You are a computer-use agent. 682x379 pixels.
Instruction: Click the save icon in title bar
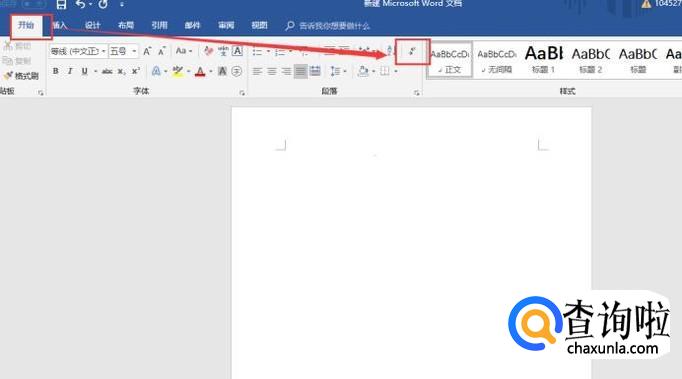(x=61, y=5)
